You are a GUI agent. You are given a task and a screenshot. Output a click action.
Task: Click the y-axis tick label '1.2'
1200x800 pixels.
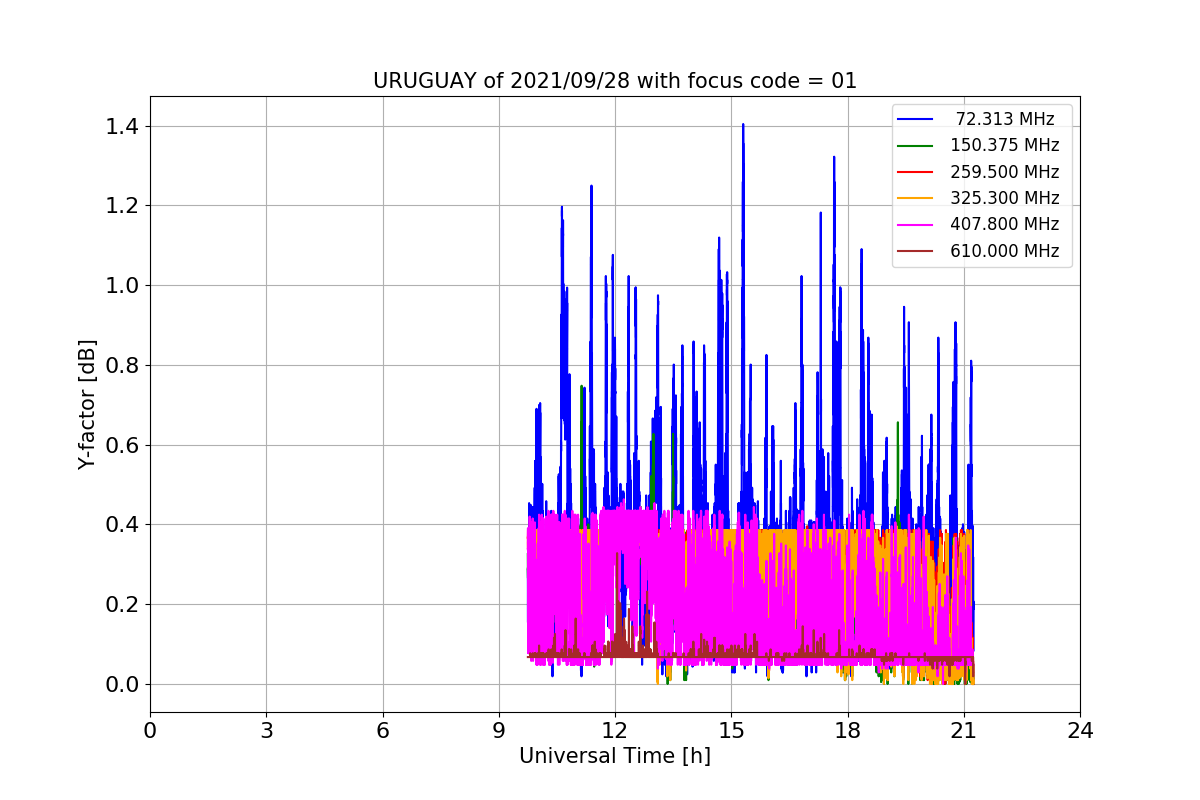coord(122,206)
